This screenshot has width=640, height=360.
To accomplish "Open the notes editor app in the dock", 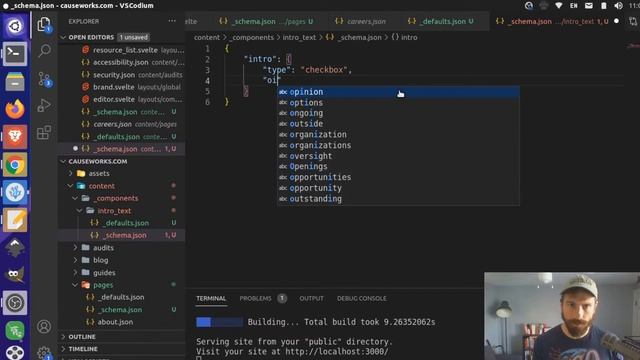I will pos(15,220).
